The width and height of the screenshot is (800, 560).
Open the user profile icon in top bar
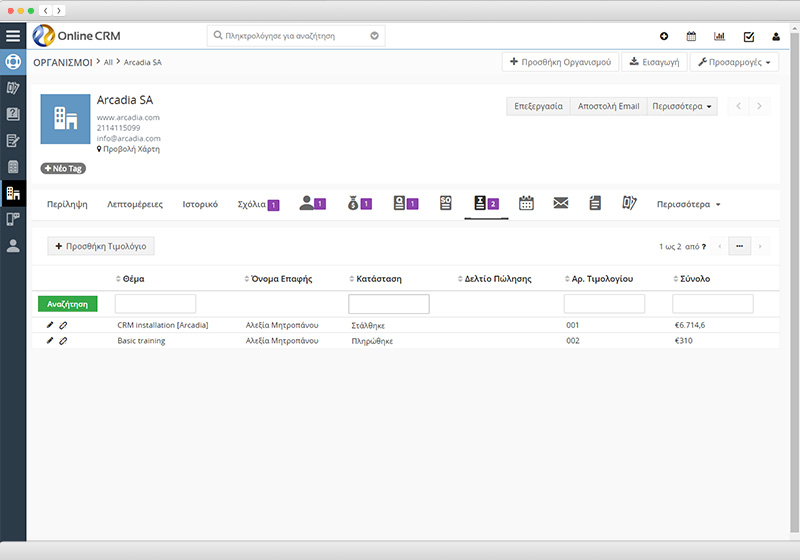[x=776, y=36]
